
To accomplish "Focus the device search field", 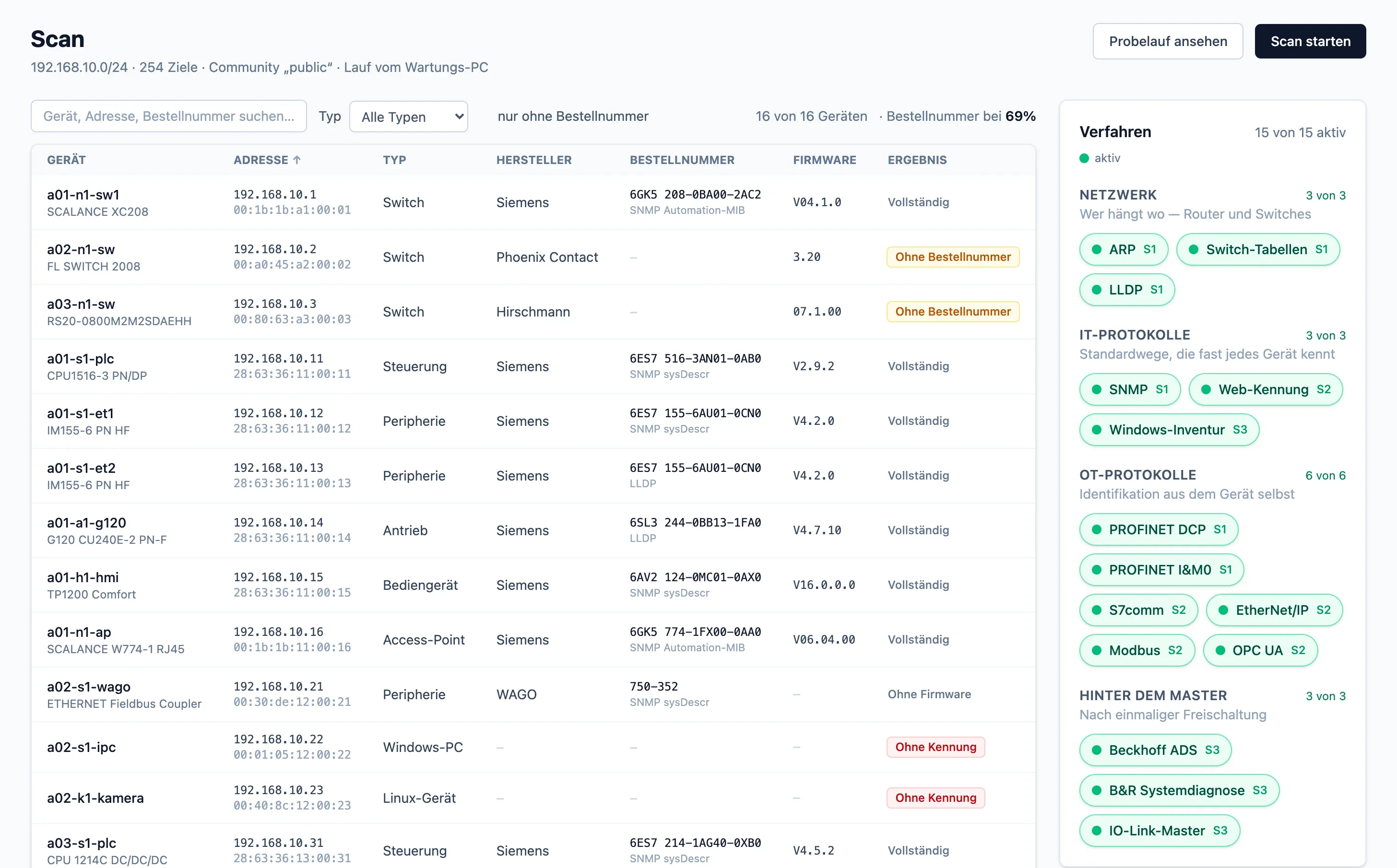I will [x=169, y=116].
